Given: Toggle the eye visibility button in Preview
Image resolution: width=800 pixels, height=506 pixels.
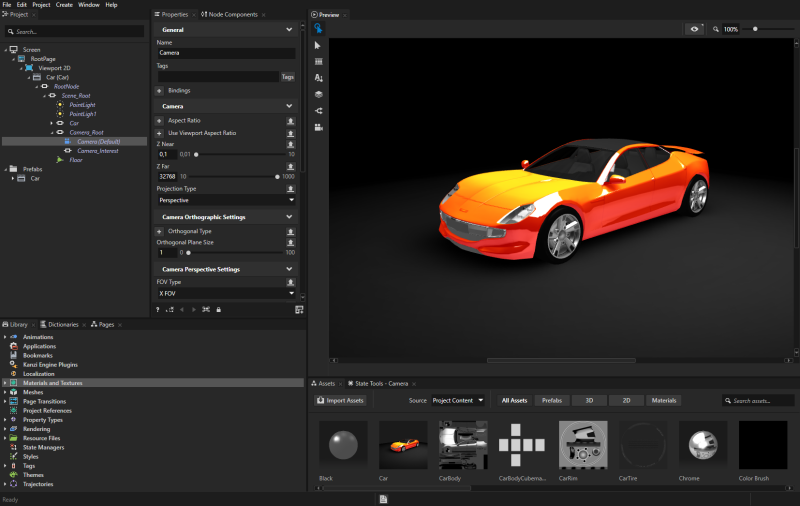Looking at the screenshot, I should 694,30.
